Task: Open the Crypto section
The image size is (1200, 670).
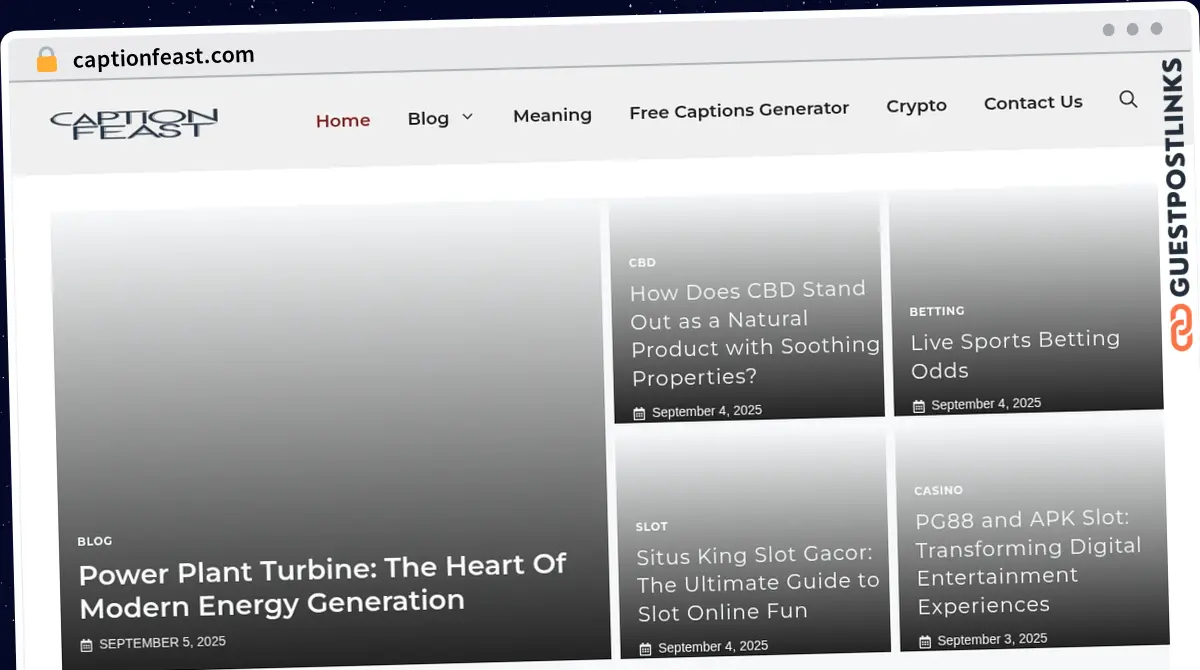Action: point(916,105)
